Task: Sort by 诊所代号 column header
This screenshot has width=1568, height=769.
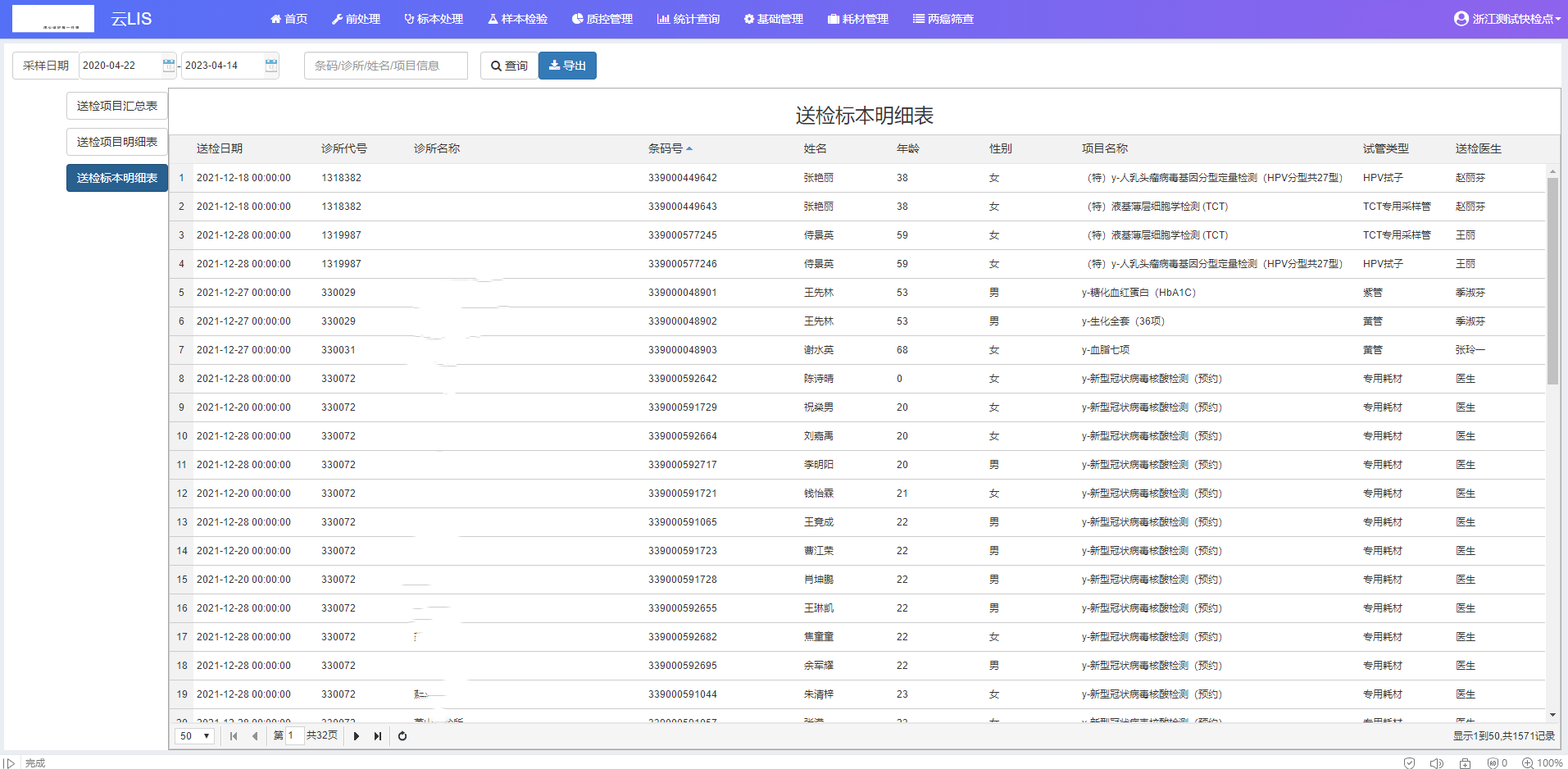Action: tap(344, 148)
